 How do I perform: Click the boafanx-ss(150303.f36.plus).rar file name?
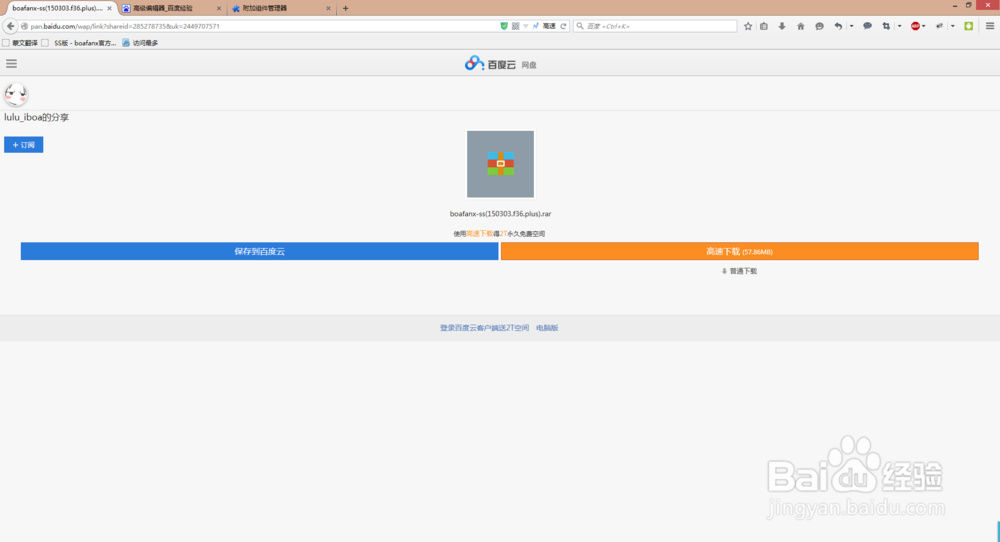click(x=501, y=214)
